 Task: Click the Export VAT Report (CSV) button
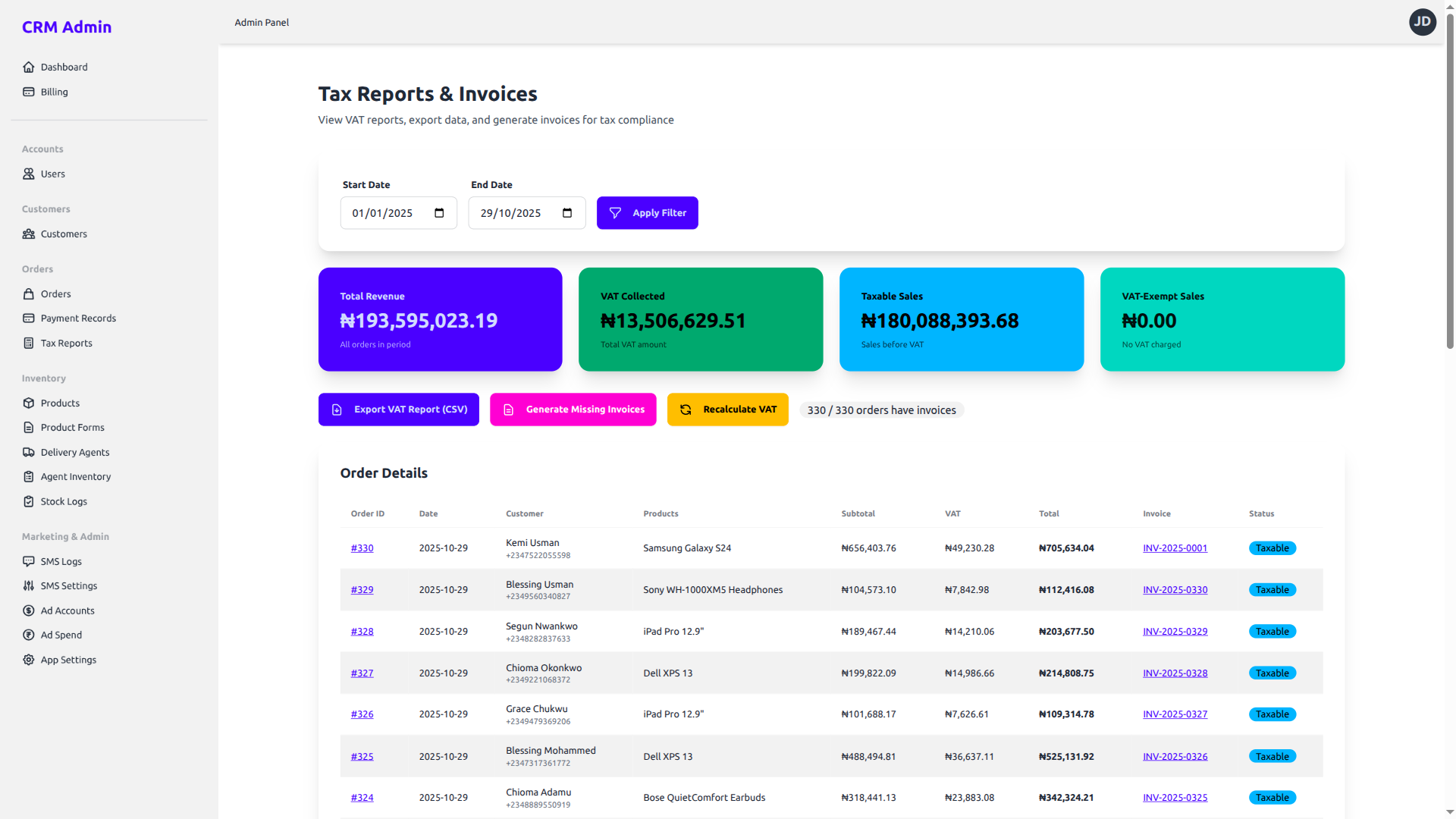coord(398,409)
